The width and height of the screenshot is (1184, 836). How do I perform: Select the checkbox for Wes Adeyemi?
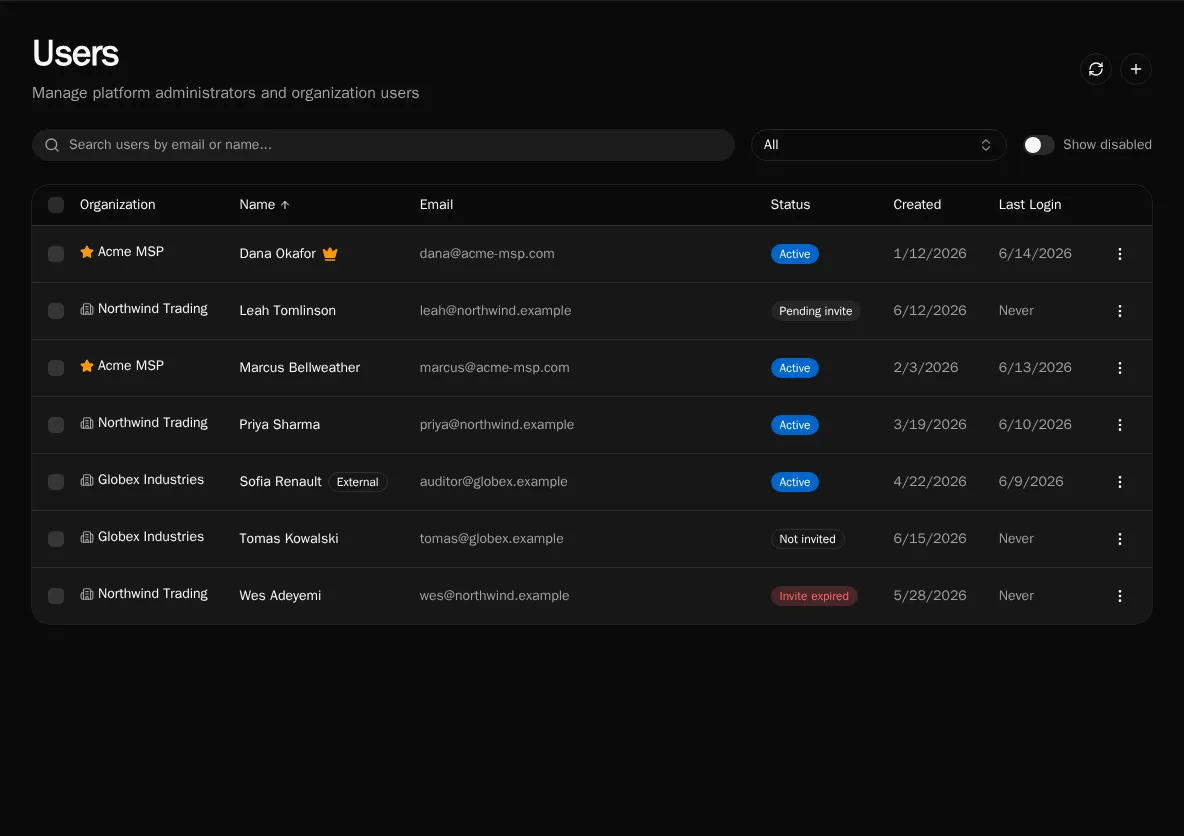click(56, 596)
